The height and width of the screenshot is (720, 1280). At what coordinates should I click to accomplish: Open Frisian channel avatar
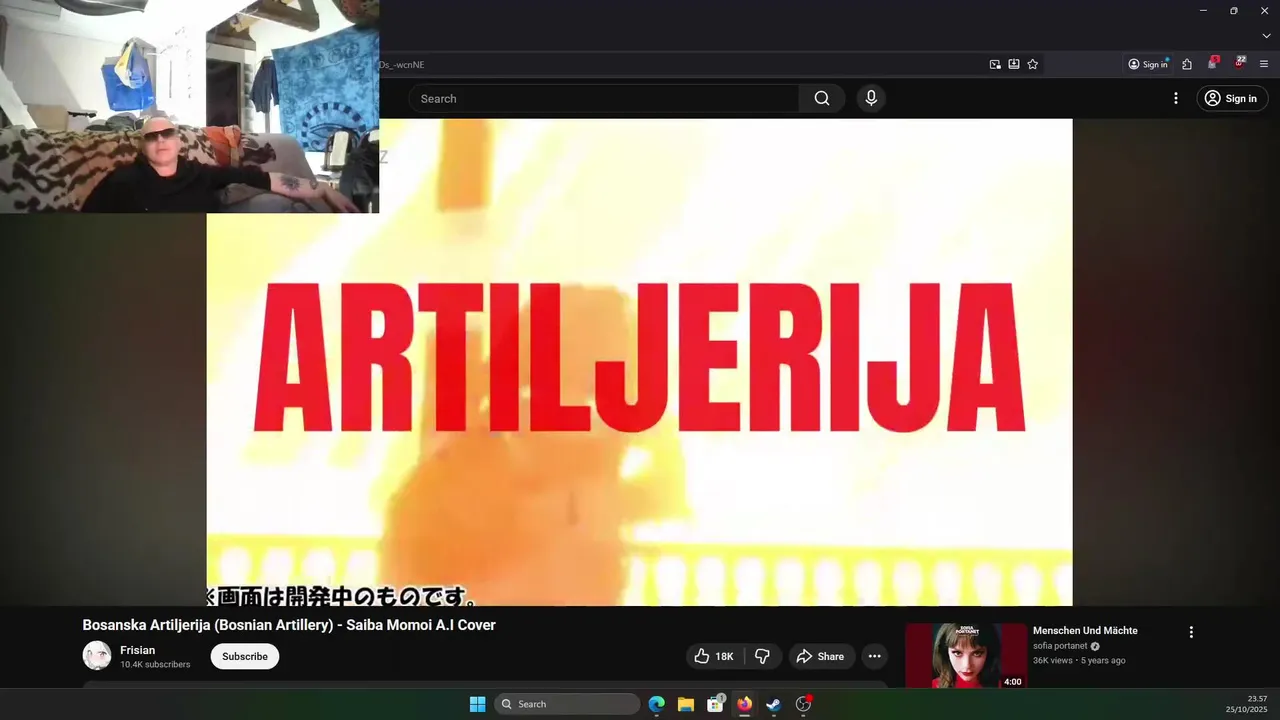97,656
